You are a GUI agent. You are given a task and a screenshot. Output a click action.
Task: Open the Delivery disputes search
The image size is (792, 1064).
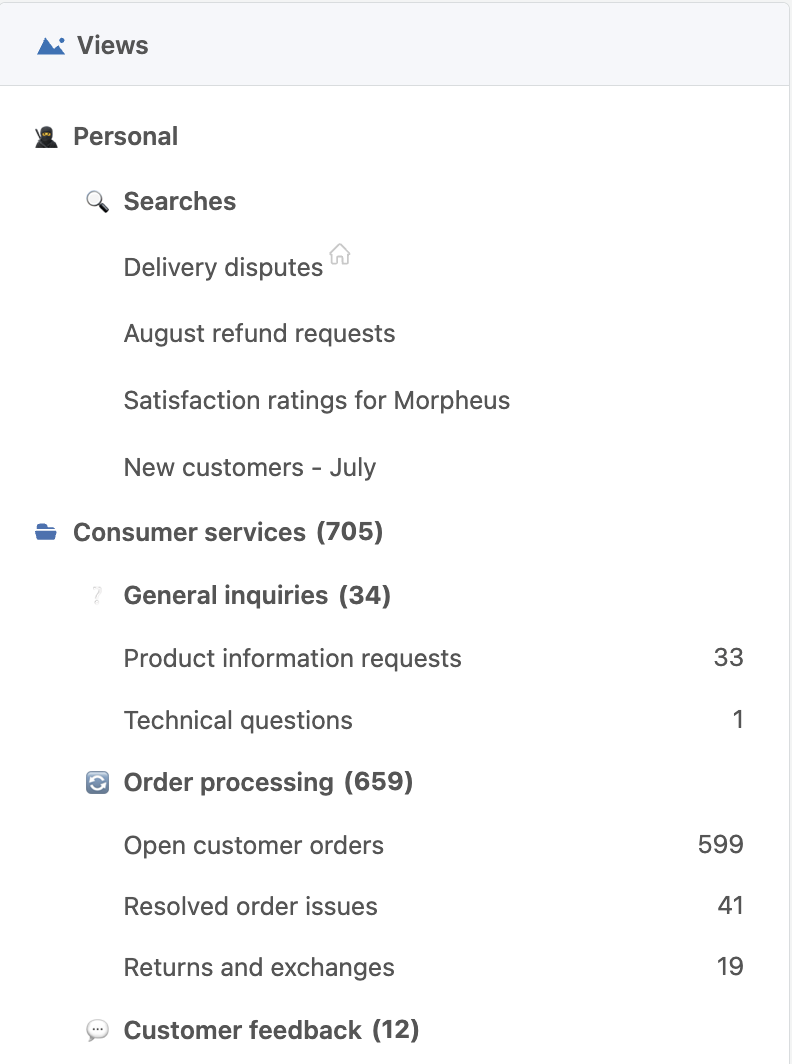tap(223, 267)
